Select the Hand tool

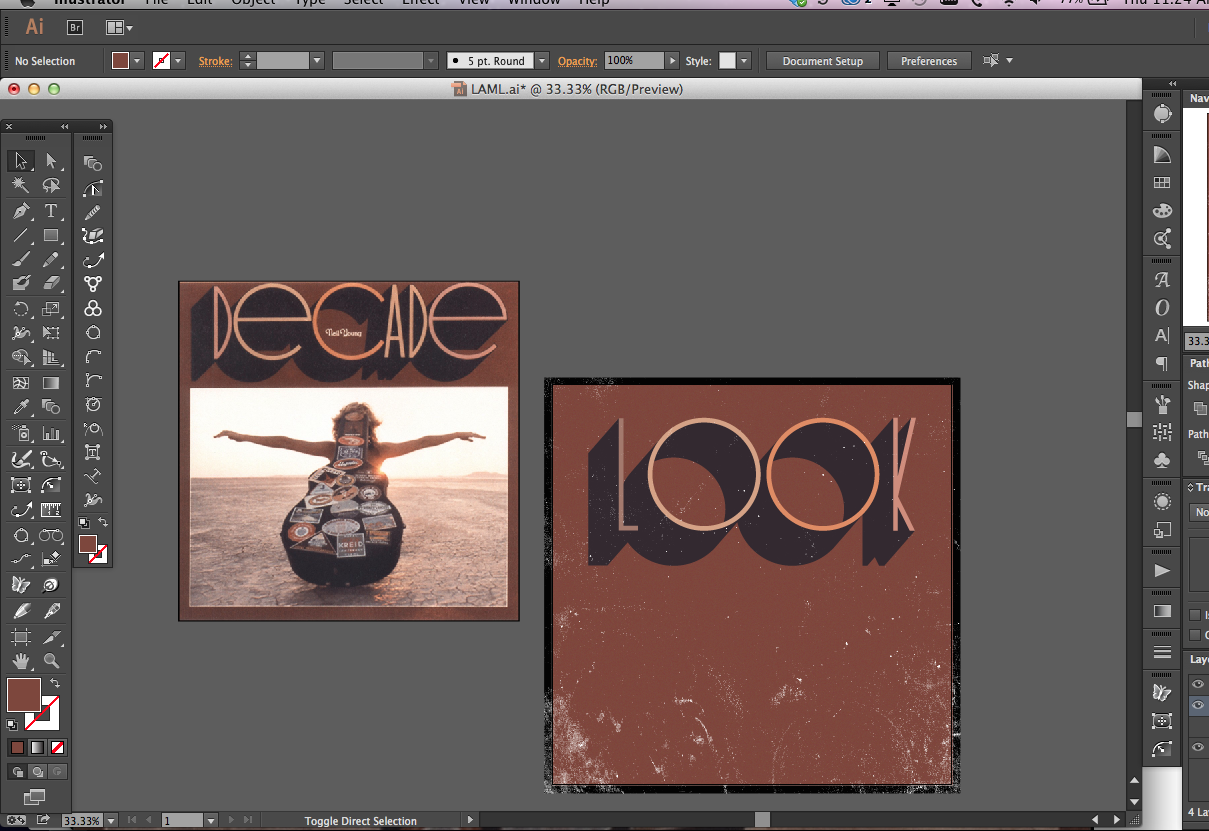(x=21, y=661)
